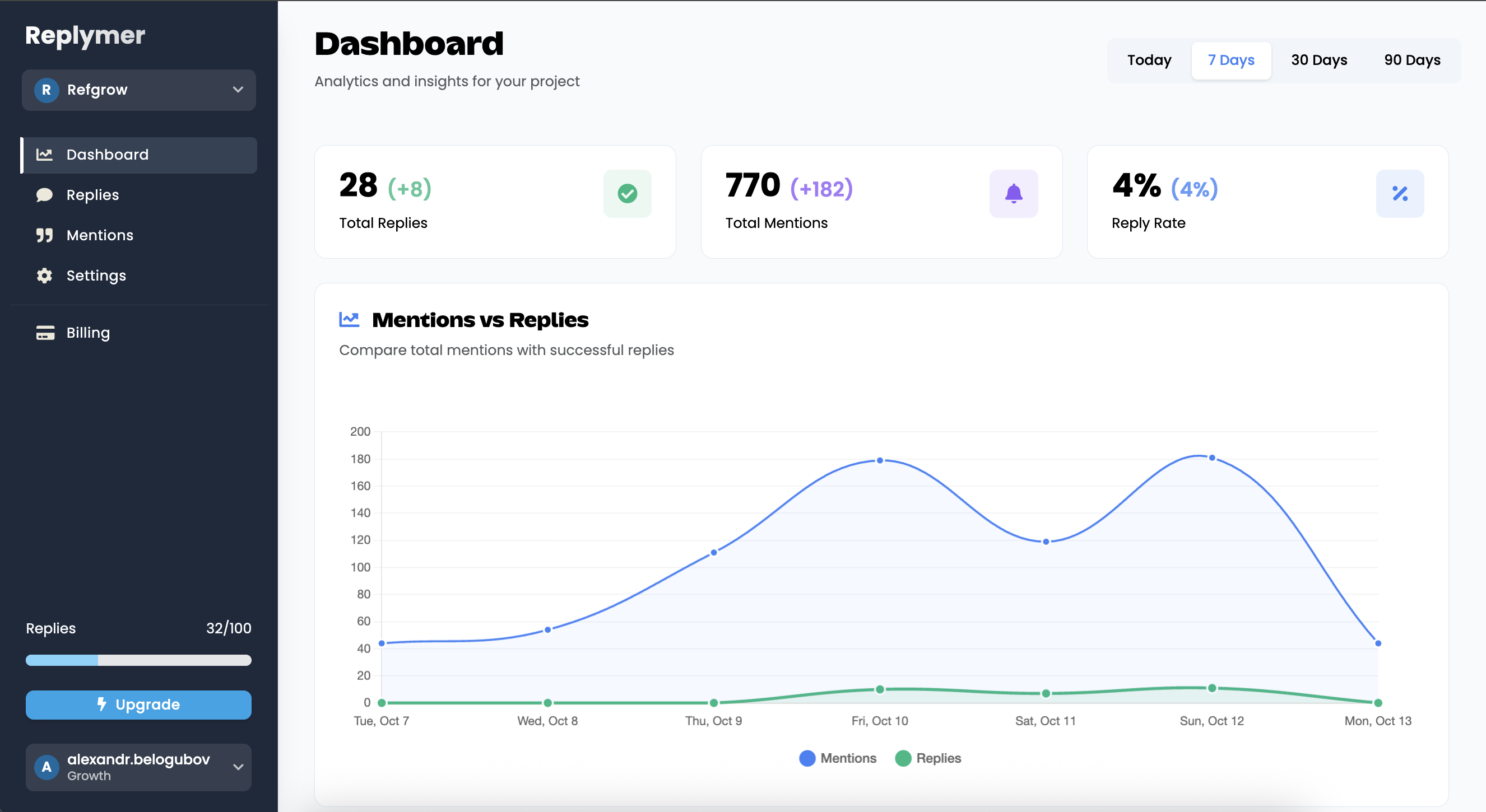Click the Mentions quote marks sidebar icon

[x=44, y=235]
